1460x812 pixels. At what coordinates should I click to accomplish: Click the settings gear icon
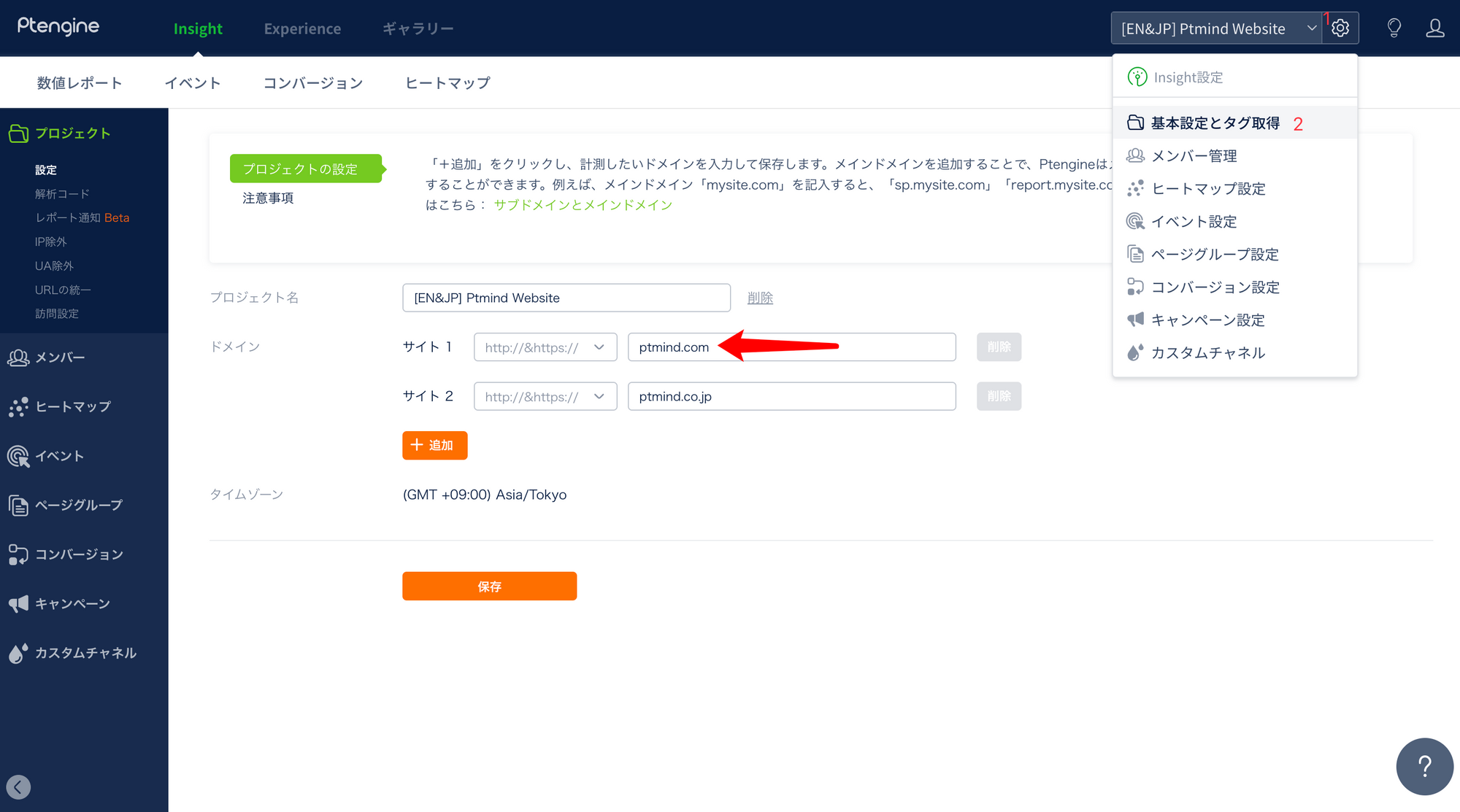click(x=1340, y=28)
